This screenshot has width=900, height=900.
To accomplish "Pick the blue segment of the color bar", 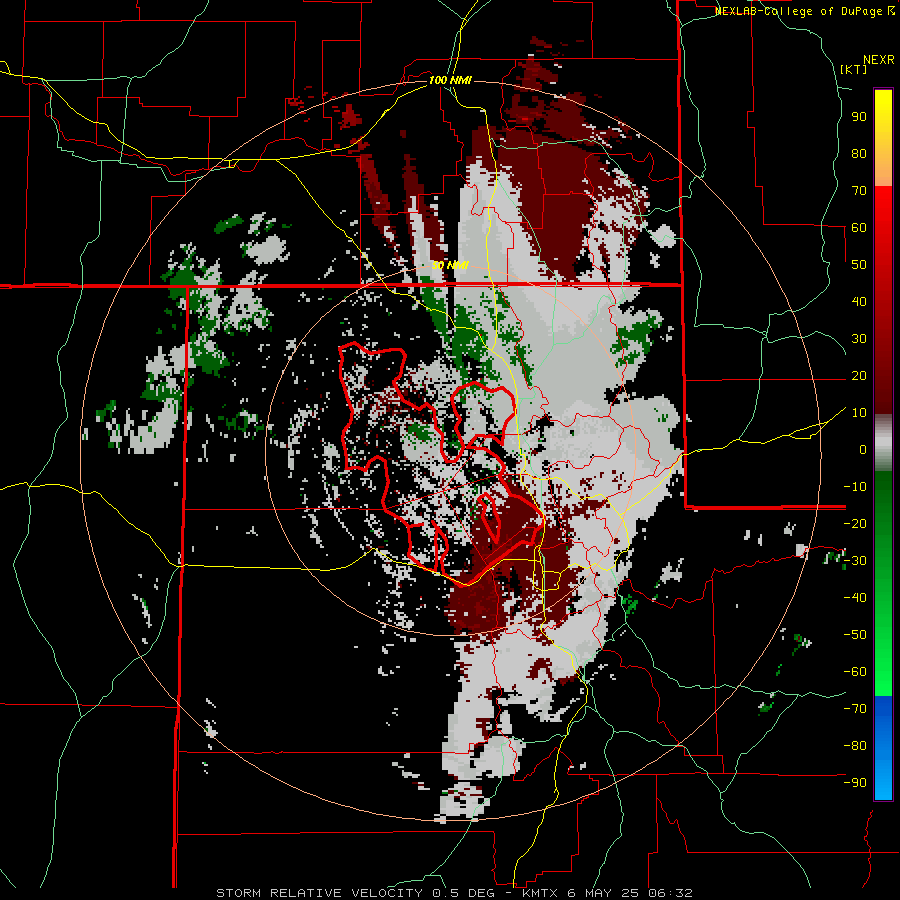I will tap(883, 748).
